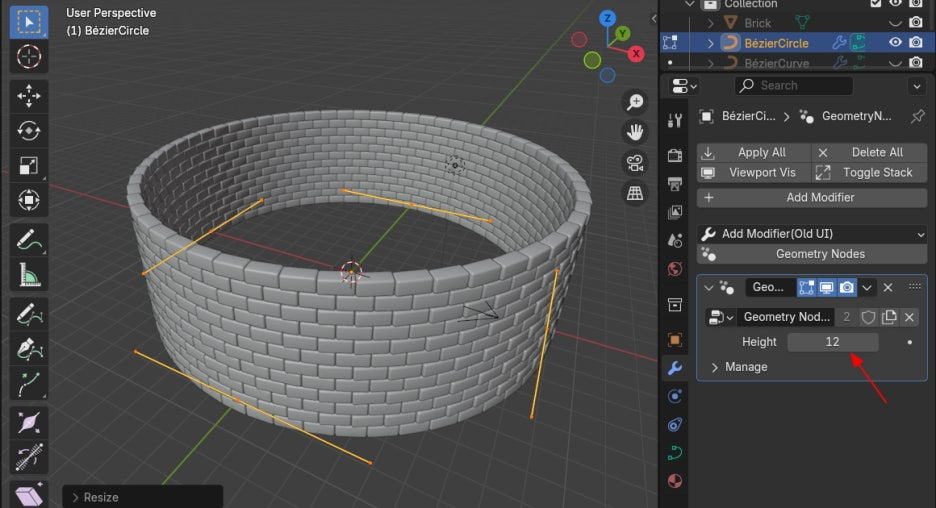Click the Geometry Nodes button
This screenshot has width=936, height=508.
tap(812, 254)
